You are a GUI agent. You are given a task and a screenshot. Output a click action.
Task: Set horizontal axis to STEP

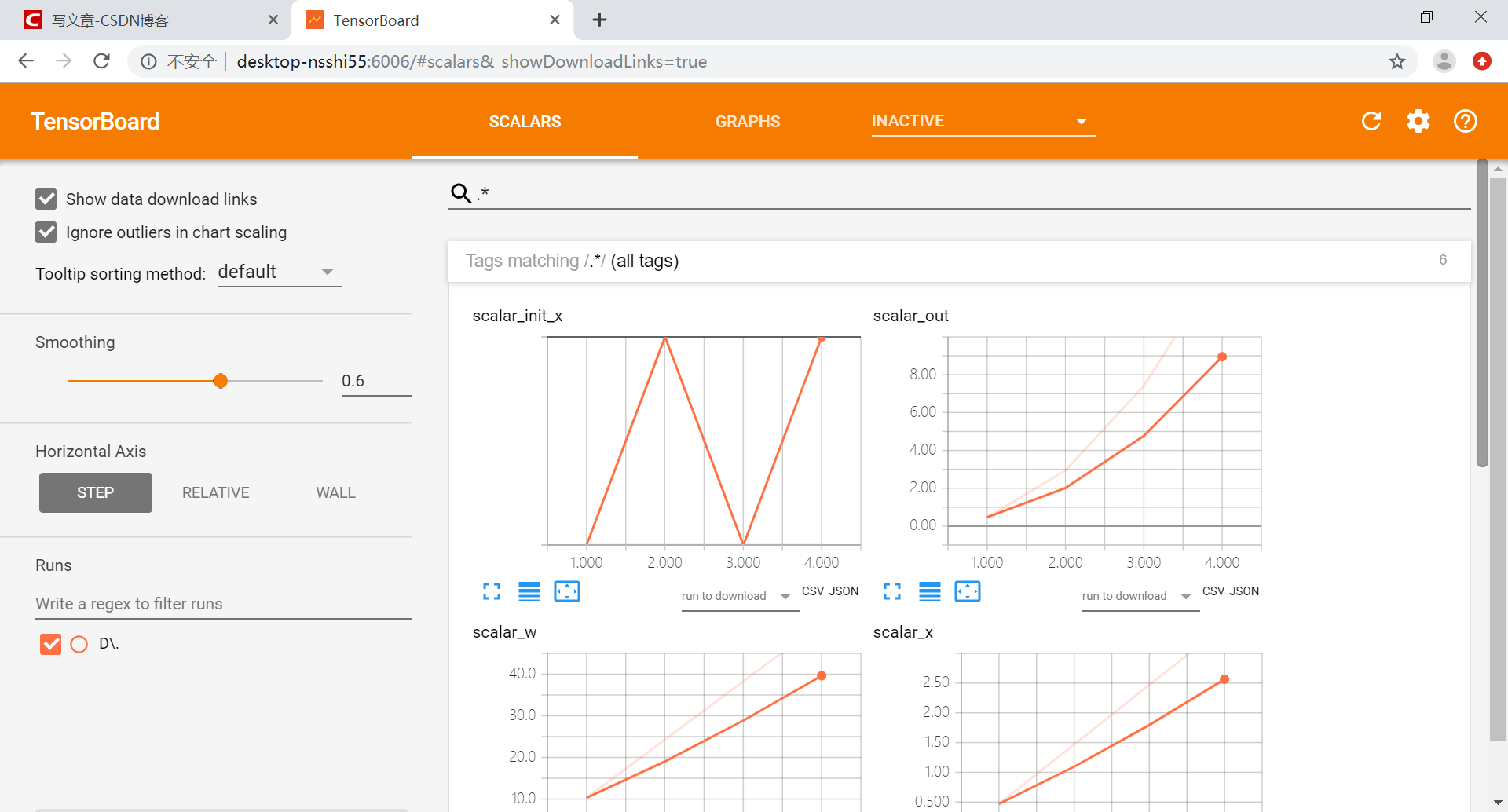[x=96, y=492]
